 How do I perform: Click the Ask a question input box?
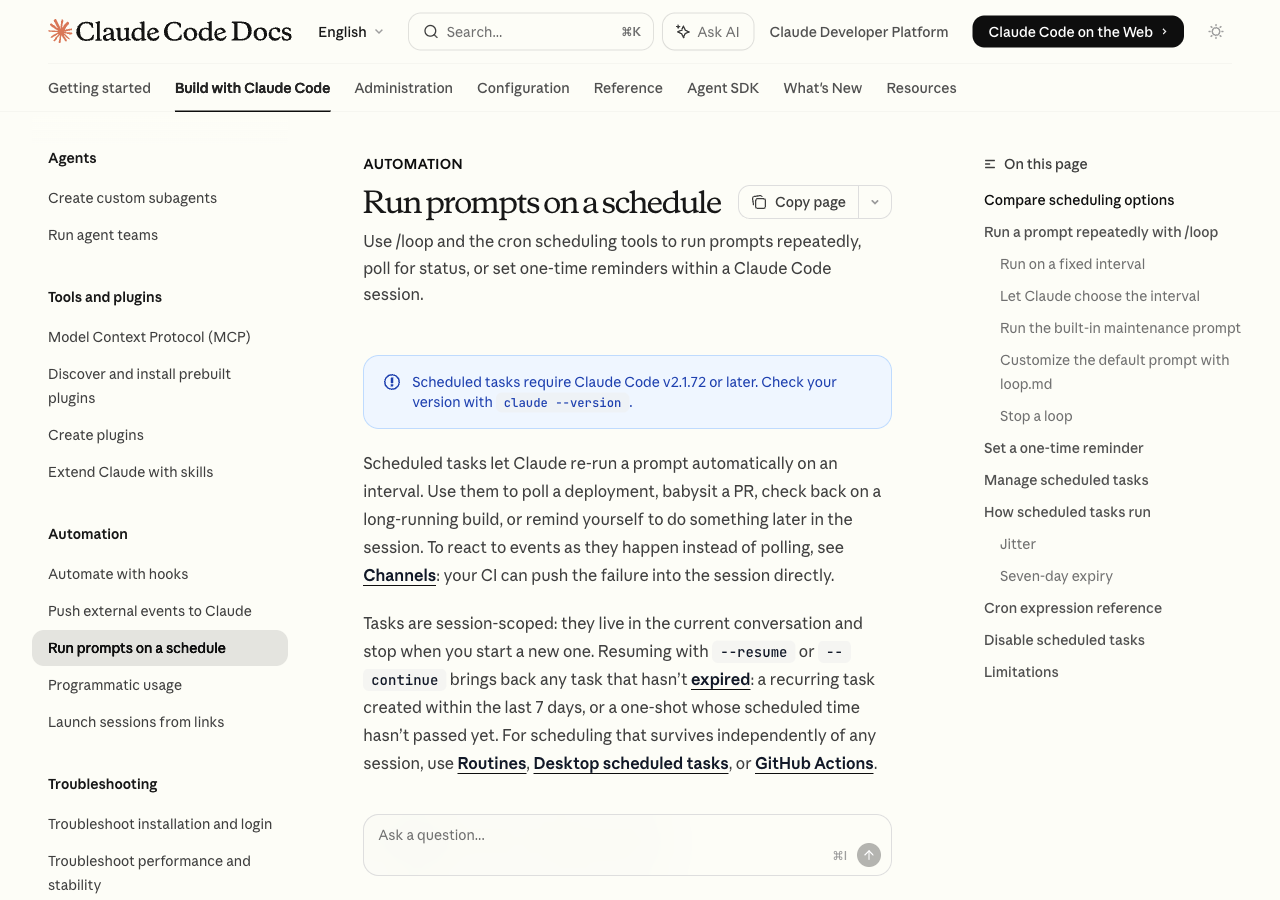click(627, 845)
